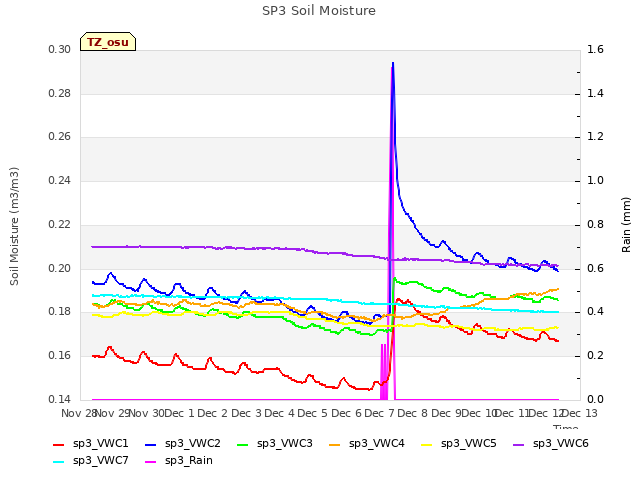This screenshot has width=640, height=480.
Task: Click the Dec 1 date tick label
Action: click(179, 413)
